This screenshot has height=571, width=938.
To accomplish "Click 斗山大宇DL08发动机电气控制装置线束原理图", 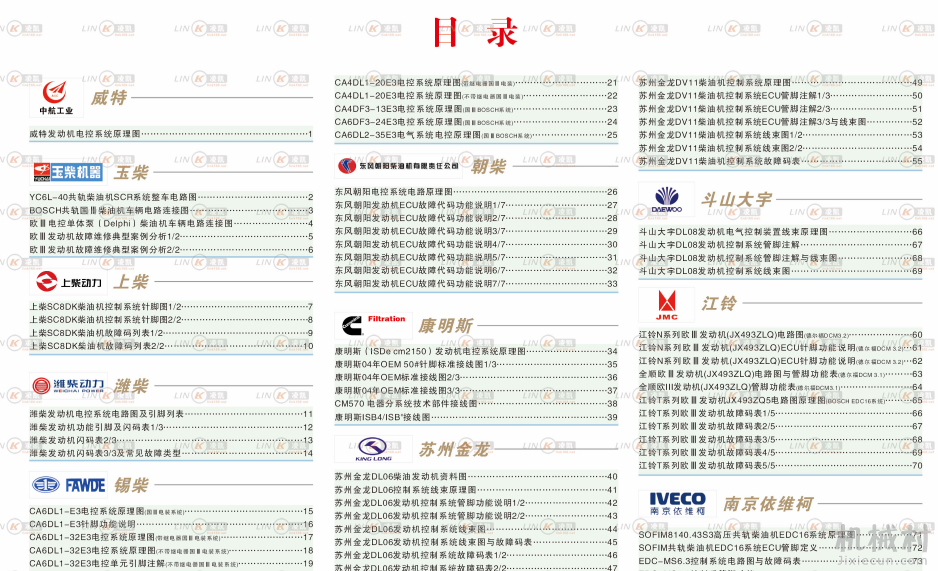I will pyautogui.click(x=781, y=231).
